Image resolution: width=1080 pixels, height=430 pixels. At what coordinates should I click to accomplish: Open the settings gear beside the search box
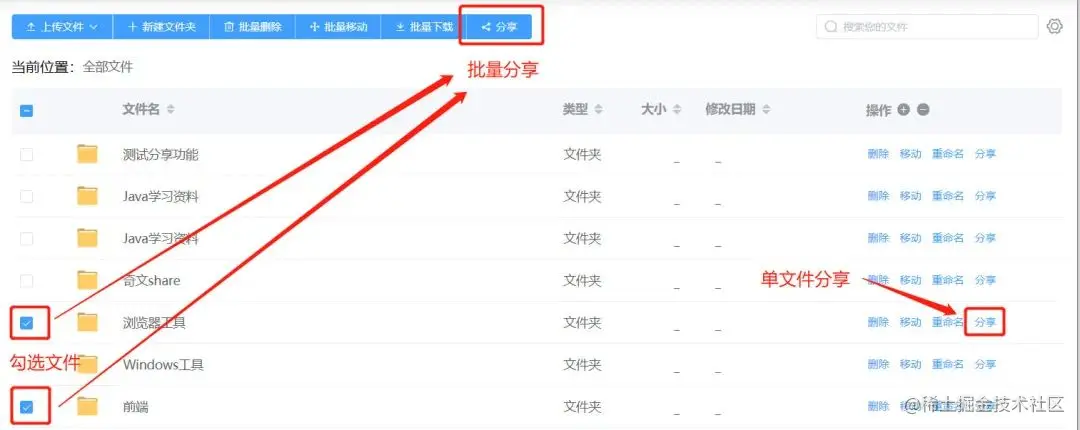[x=1055, y=26]
